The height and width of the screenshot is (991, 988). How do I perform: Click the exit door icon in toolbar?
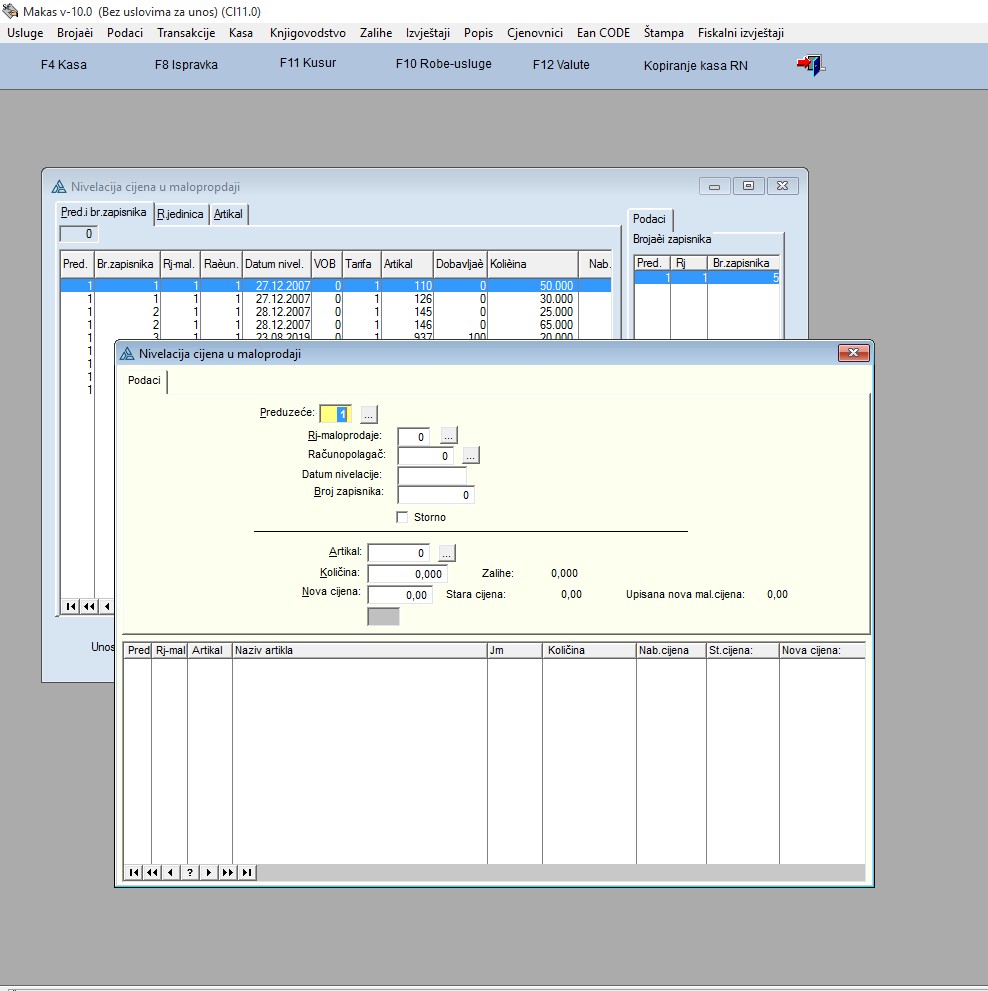(x=809, y=66)
